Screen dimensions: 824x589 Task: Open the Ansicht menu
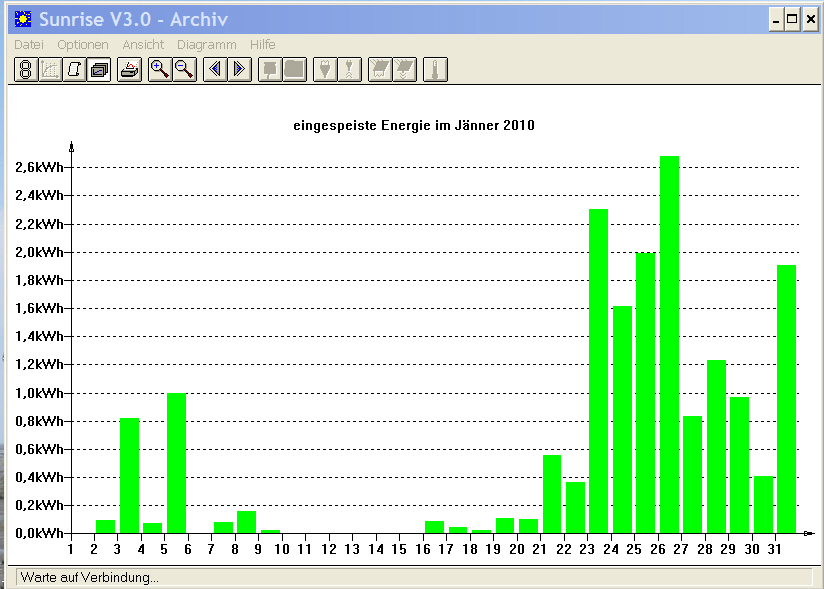[143, 45]
